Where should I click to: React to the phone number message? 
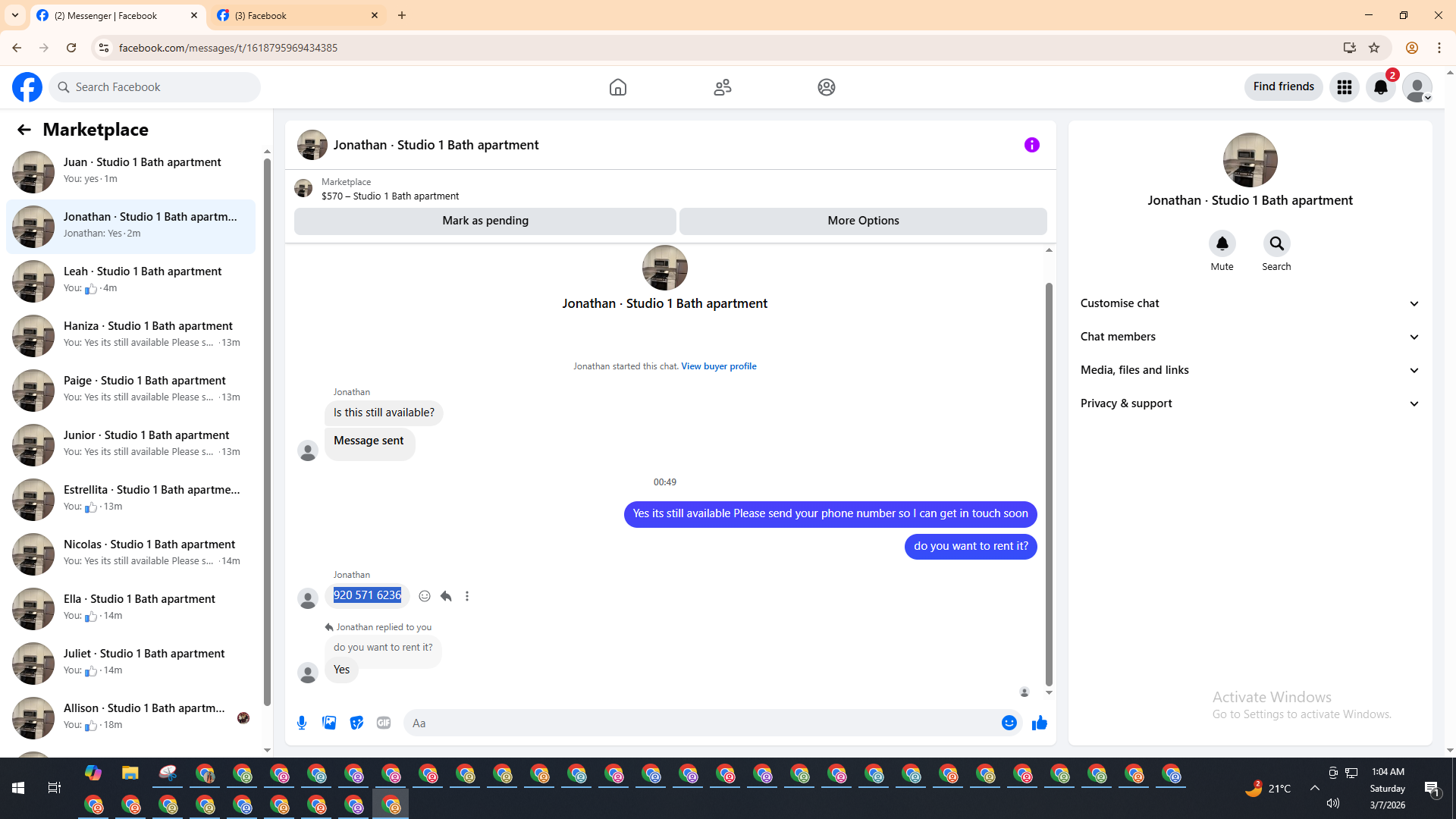tap(425, 596)
